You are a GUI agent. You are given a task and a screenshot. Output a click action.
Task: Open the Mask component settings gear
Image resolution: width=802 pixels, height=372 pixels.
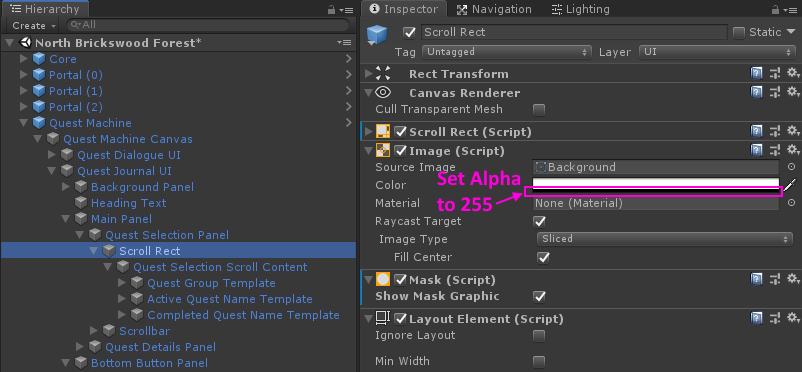pyautogui.click(x=793, y=279)
